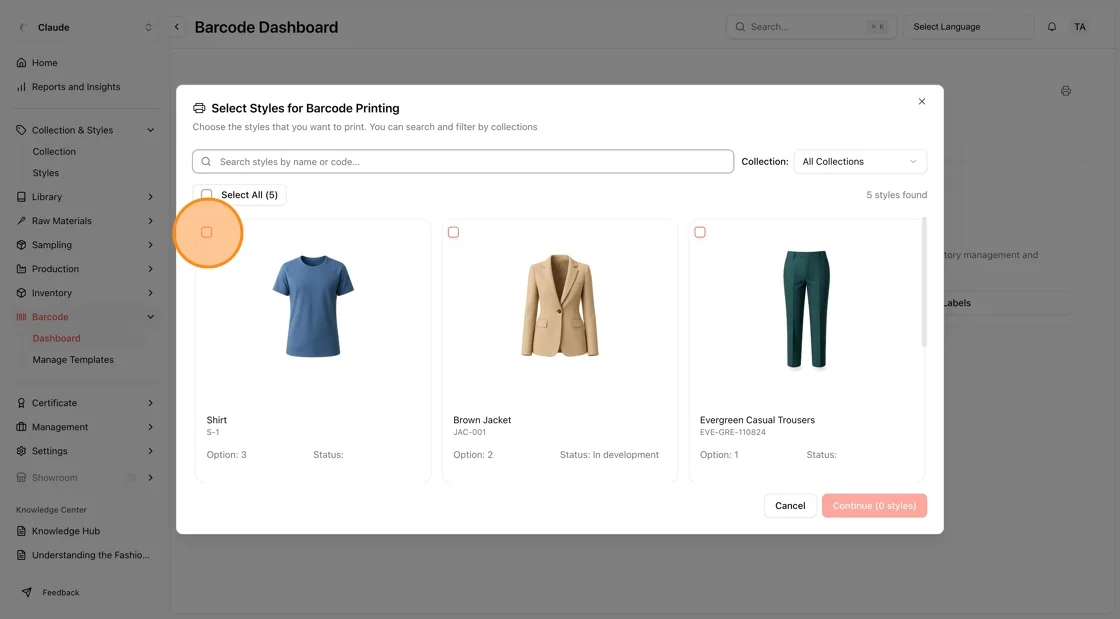Click the Feedback paper plane icon
Screen dimensions: 1120x619
(26, 592)
